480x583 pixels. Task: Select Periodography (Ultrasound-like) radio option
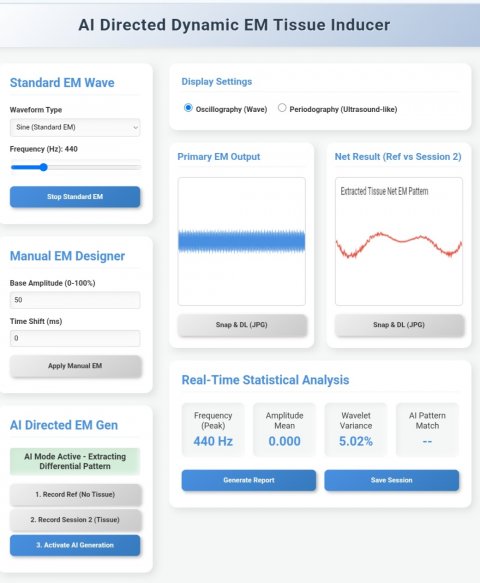pos(282,108)
